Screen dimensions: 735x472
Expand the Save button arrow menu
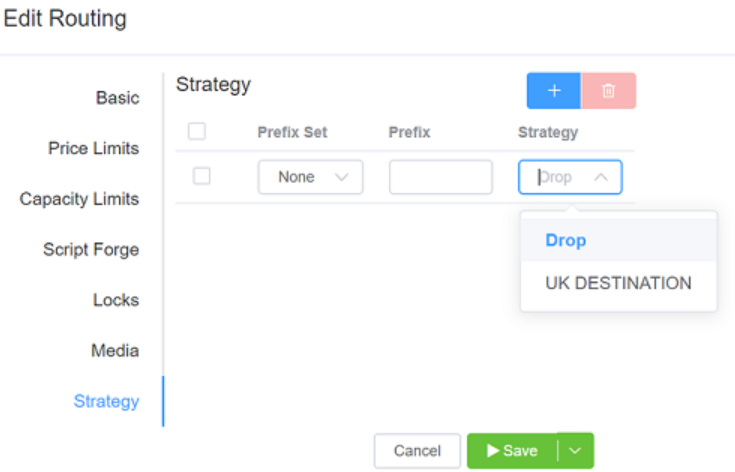click(x=575, y=450)
